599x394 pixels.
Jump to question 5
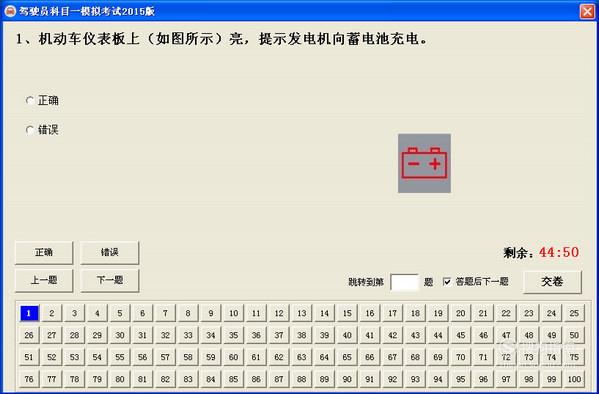point(120,313)
